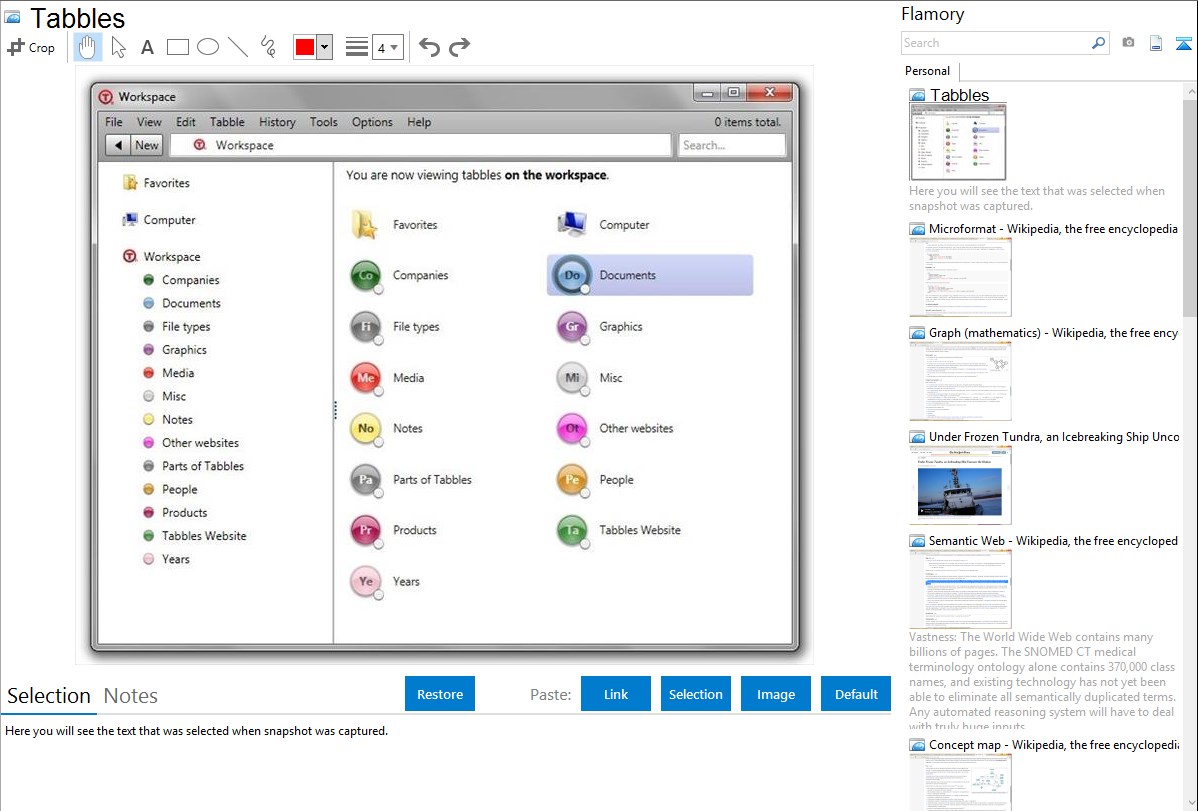The height and width of the screenshot is (811, 1198).
Task: Click the camera snapshot icon
Action: (1128, 43)
